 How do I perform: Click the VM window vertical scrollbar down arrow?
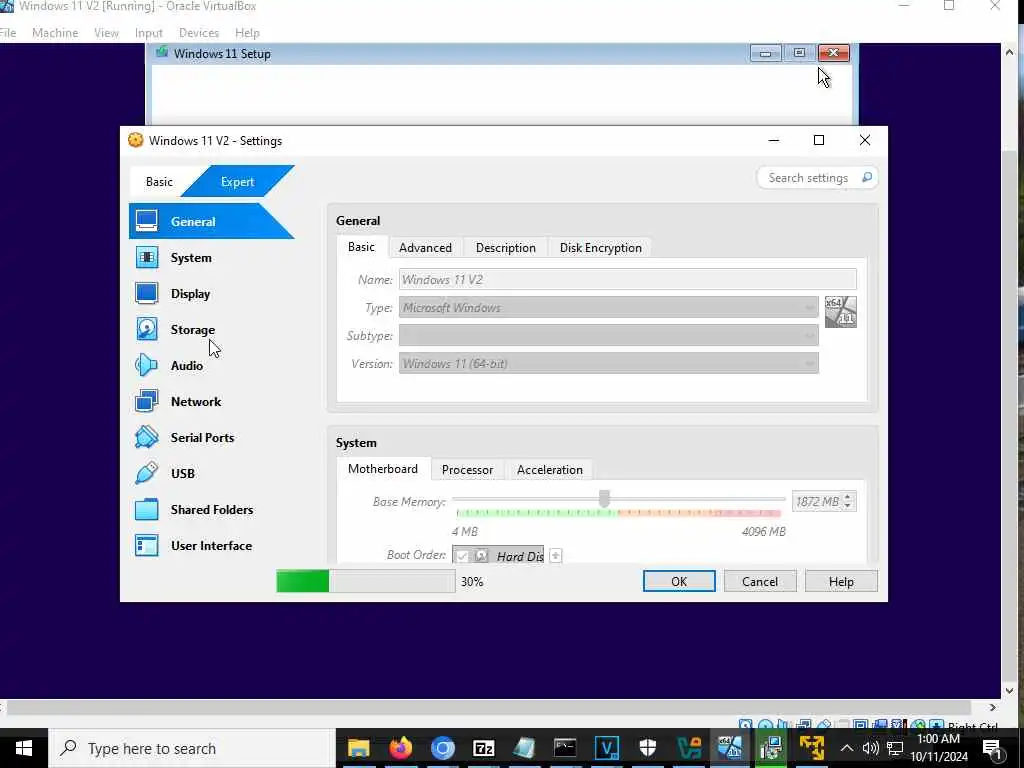pos(1010,691)
